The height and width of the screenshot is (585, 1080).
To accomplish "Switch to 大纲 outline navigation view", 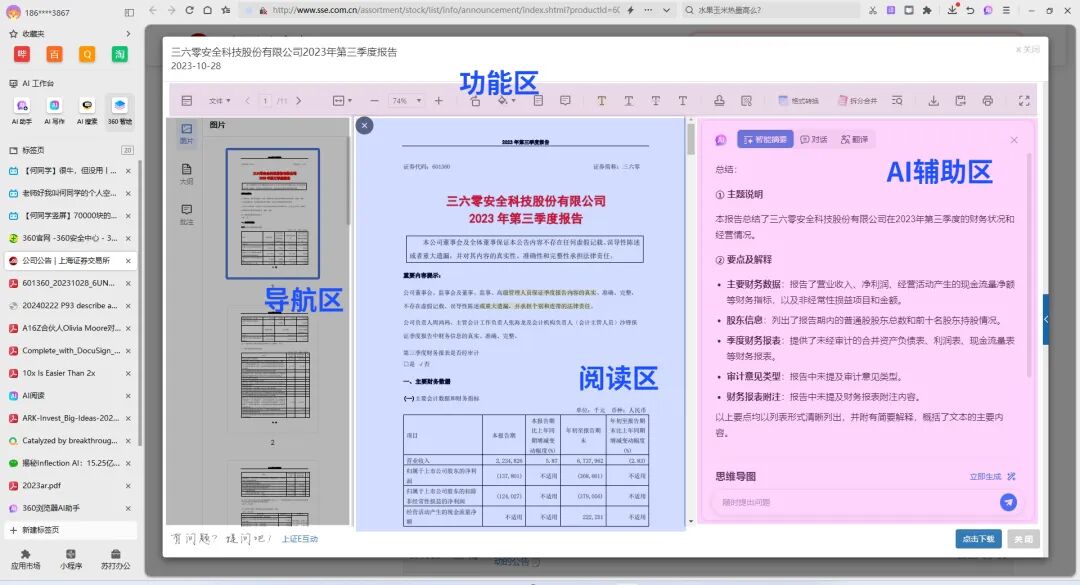I will click(186, 174).
